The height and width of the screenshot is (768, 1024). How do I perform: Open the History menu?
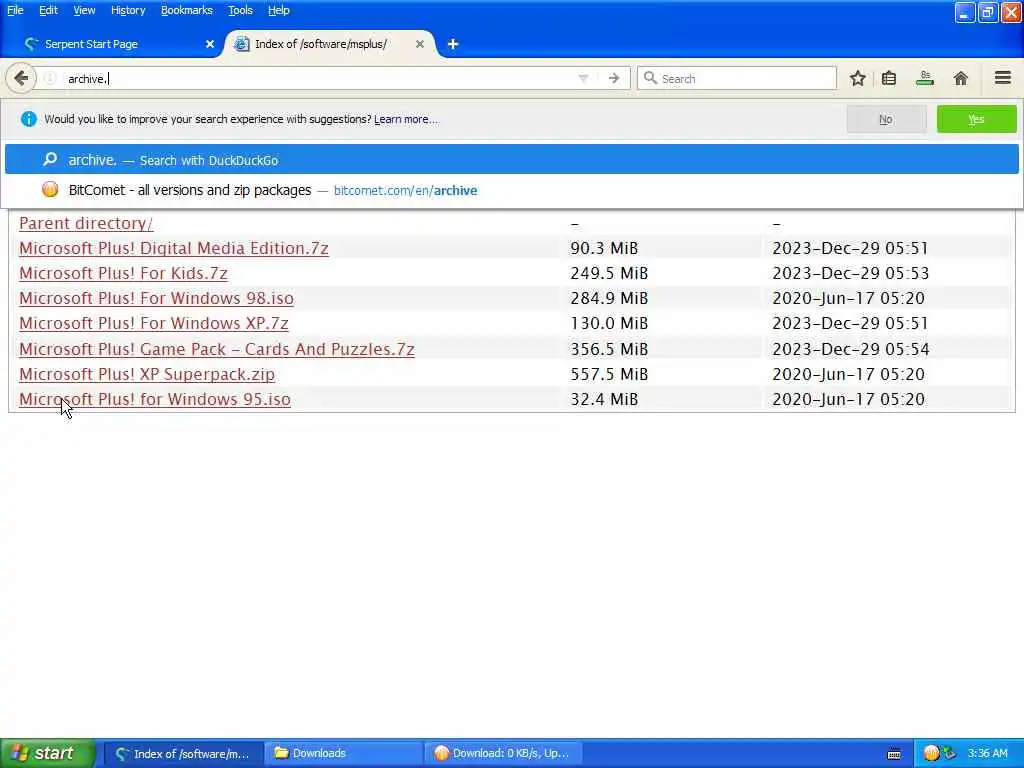click(x=128, y=10)
